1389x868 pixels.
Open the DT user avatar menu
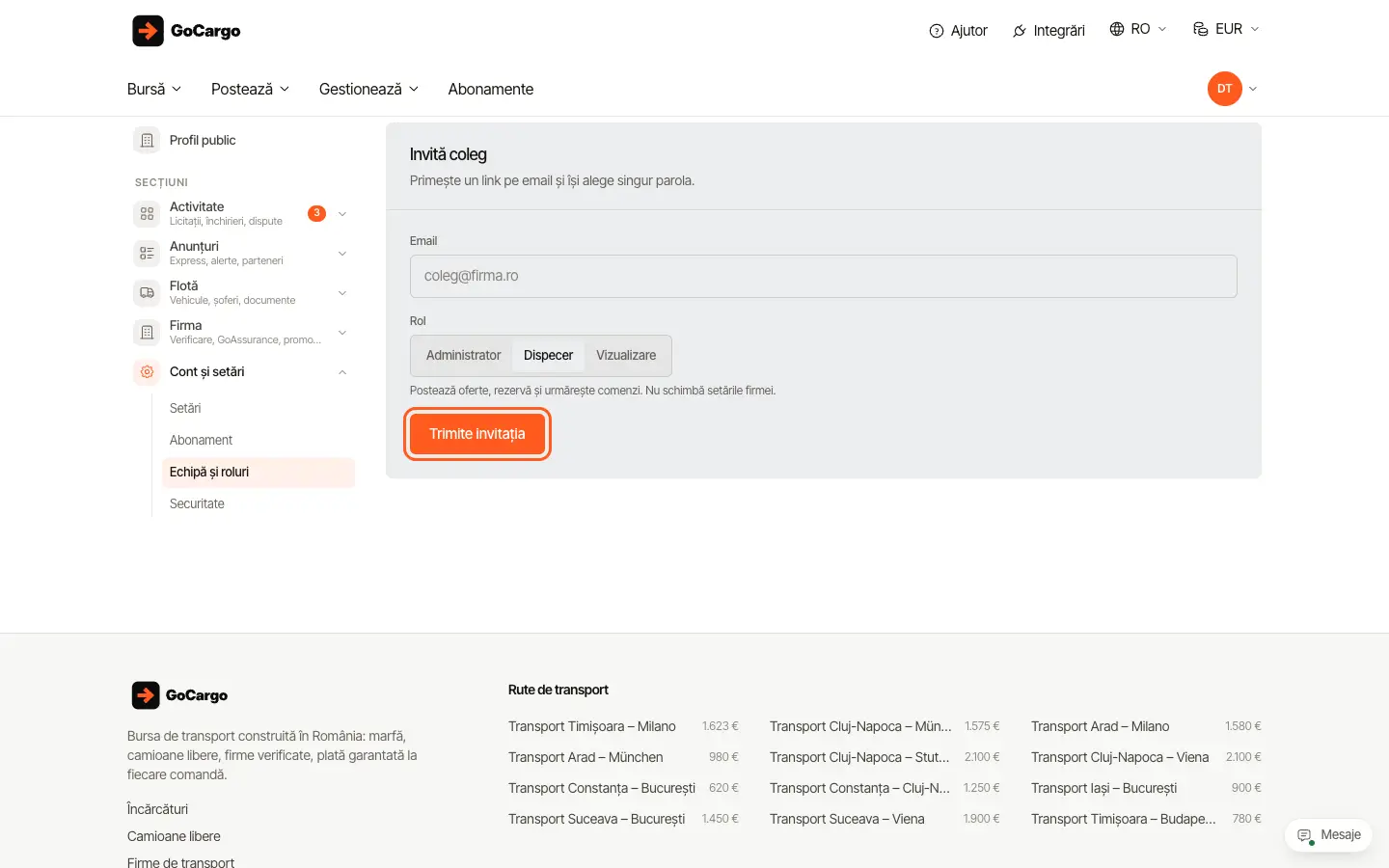pyautogui.click(x=1225, y=89)
